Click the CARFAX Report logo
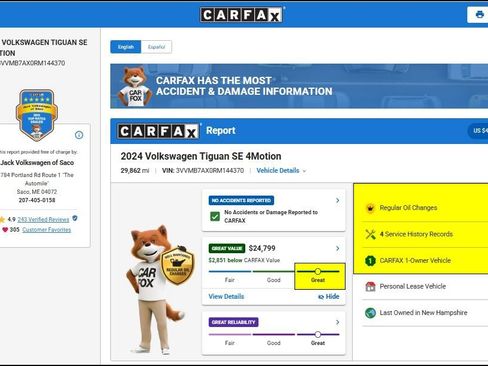 [158, 131]
